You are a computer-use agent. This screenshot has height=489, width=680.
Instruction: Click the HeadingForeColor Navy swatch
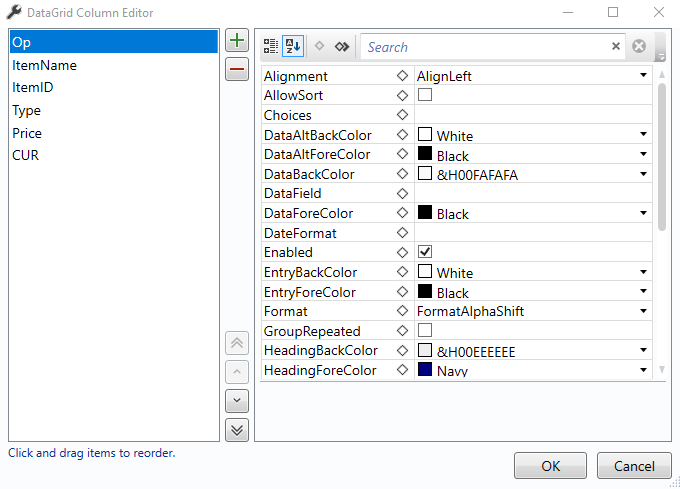(425, 369)
